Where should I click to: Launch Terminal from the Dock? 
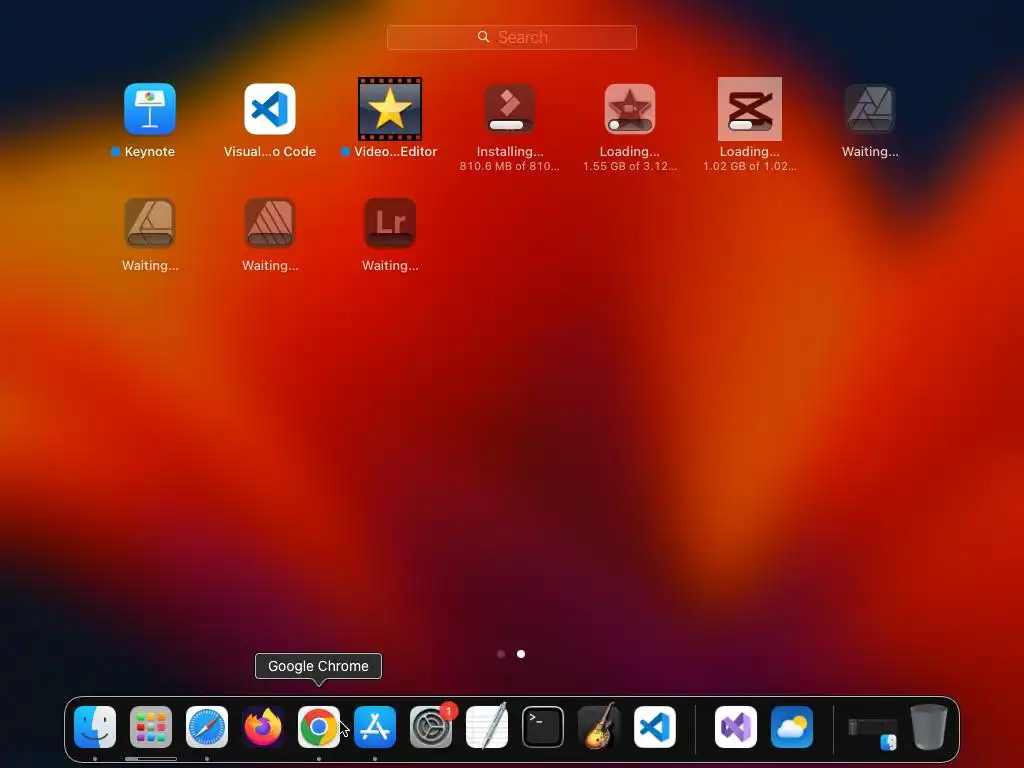click(543, 727)
